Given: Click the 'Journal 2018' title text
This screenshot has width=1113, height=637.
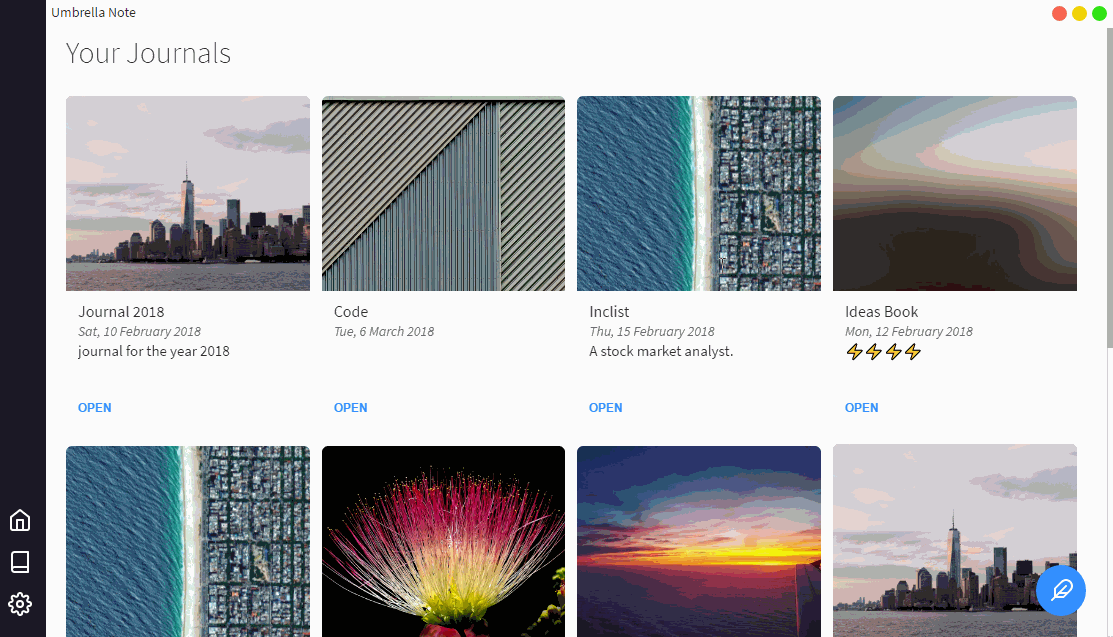Looking at the screenshot, I should [121, 312].
